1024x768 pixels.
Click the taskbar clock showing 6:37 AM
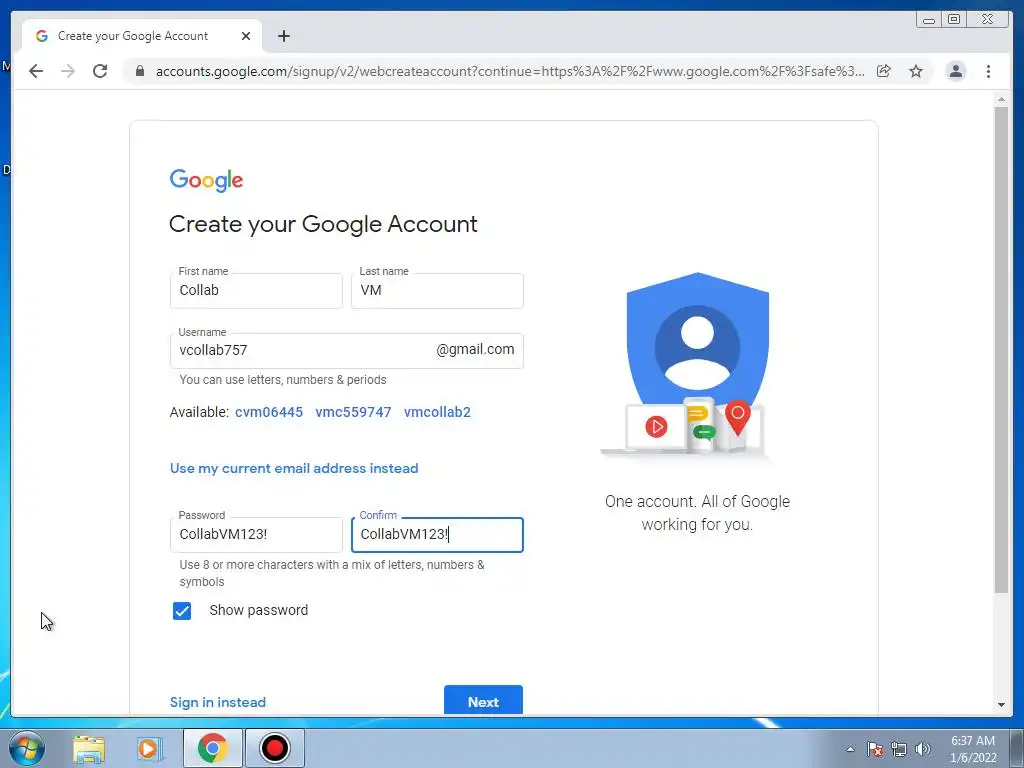[973, 749]
